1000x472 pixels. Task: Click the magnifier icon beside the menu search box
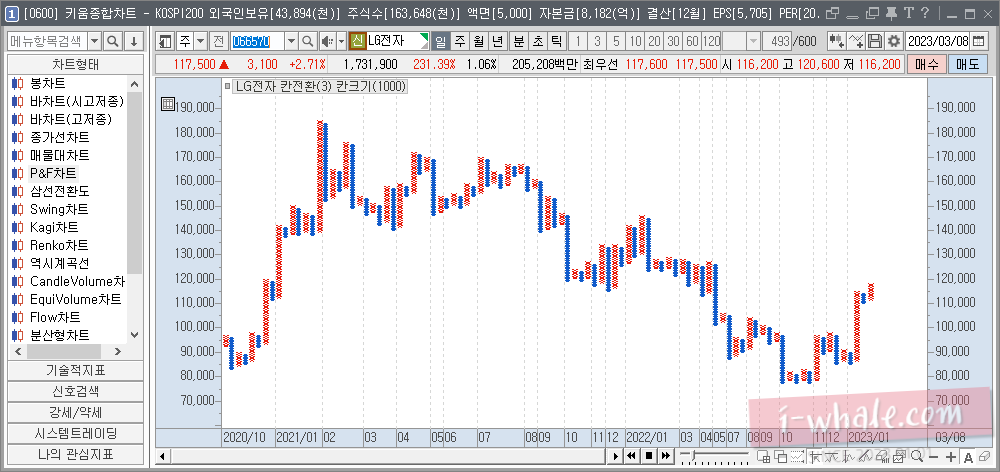click(113, 41)
